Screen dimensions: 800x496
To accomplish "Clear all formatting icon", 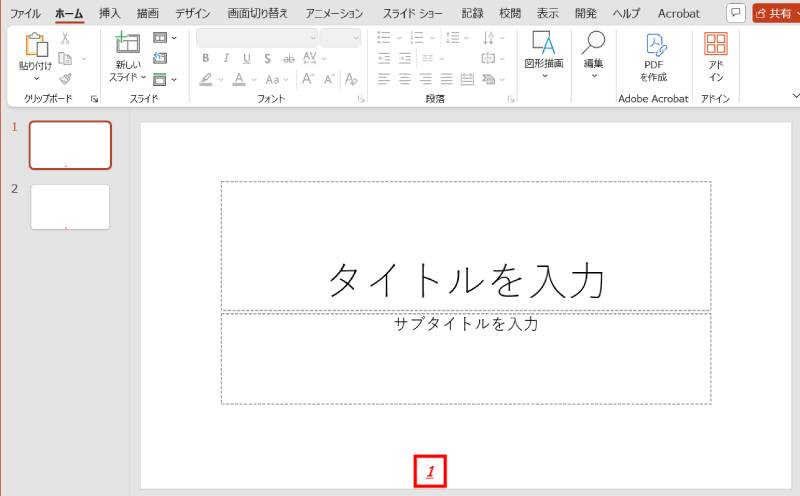I will 351,79.
